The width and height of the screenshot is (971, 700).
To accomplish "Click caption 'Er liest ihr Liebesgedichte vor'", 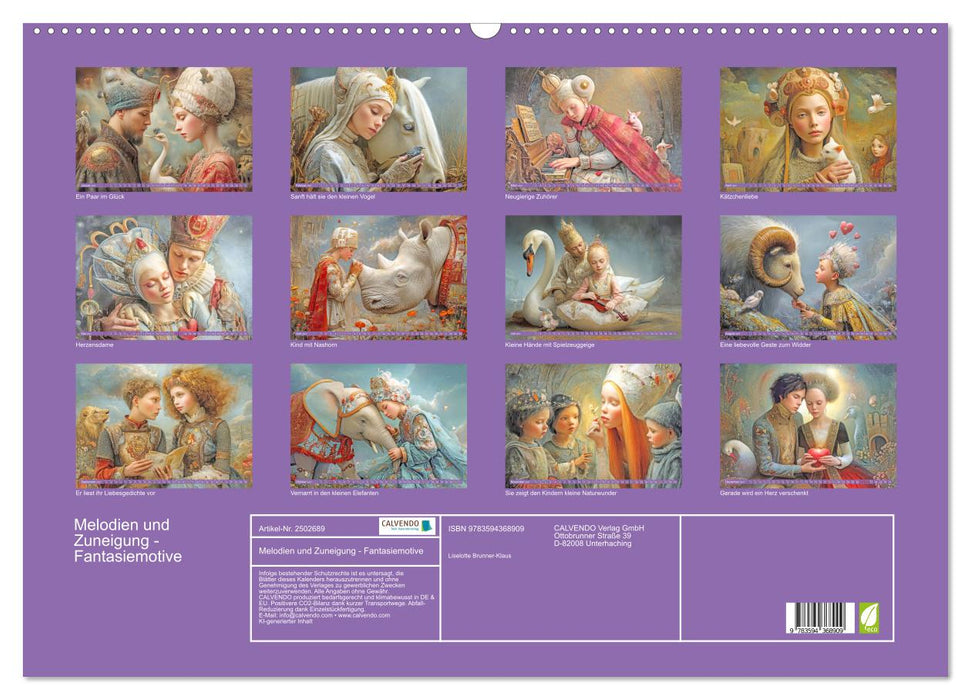I will click(x=115, y=494).
